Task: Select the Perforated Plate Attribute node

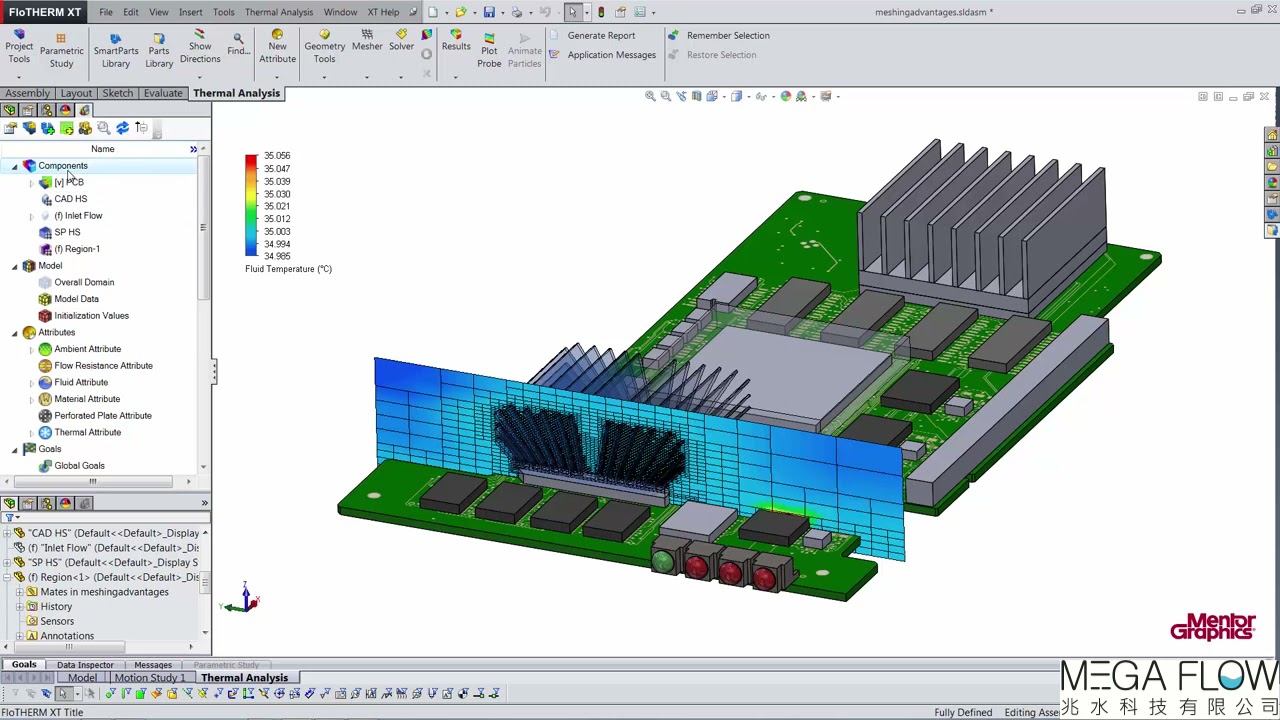Action: point(103,415)
